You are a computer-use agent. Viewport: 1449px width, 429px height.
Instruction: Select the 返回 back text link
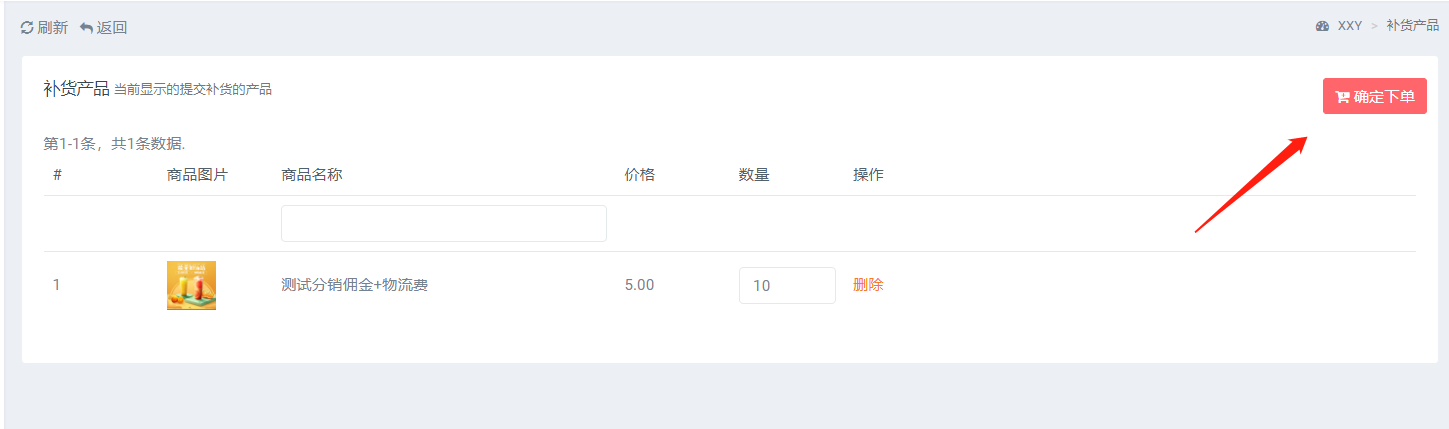point(112,28)
